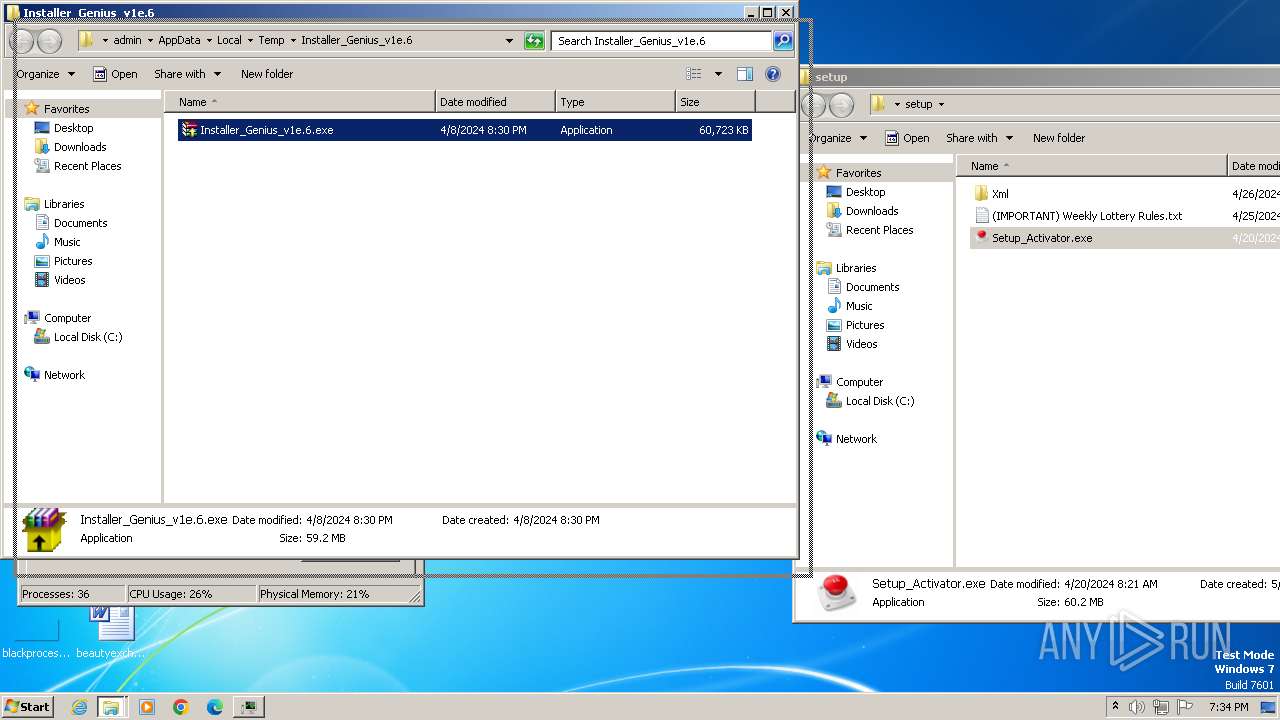Open Desktop in setup window sidebar
The height and width of the screenshot is (720, 1280).
coord(865,192)
